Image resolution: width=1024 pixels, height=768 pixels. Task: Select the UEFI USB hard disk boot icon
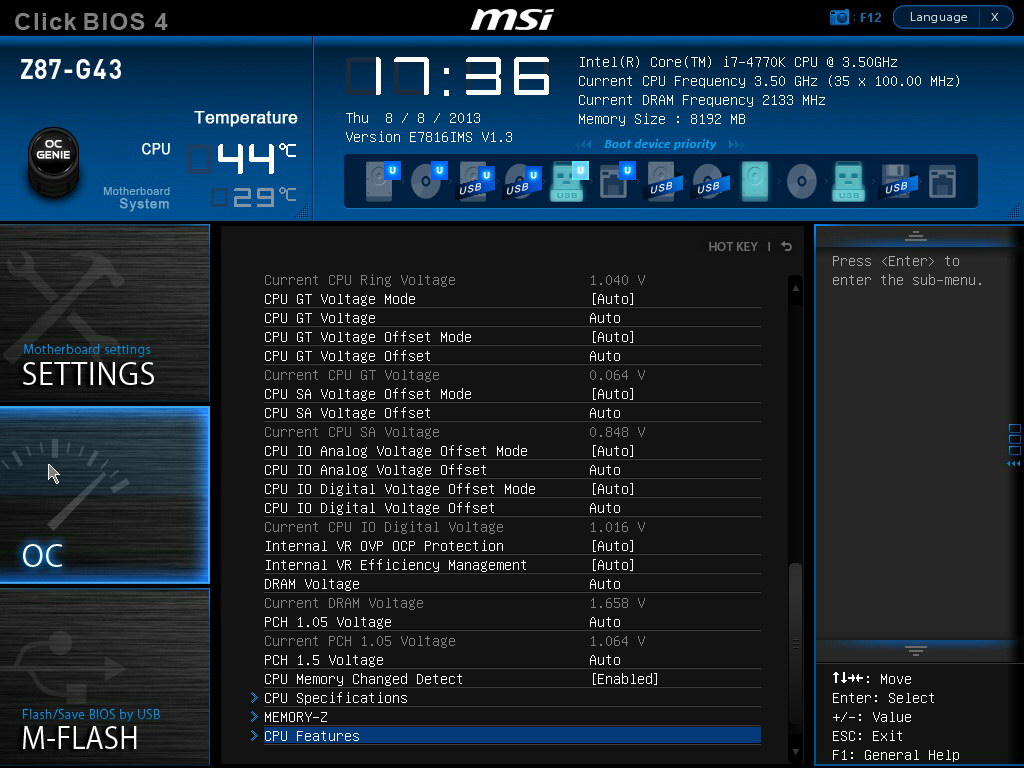[475, 182]
